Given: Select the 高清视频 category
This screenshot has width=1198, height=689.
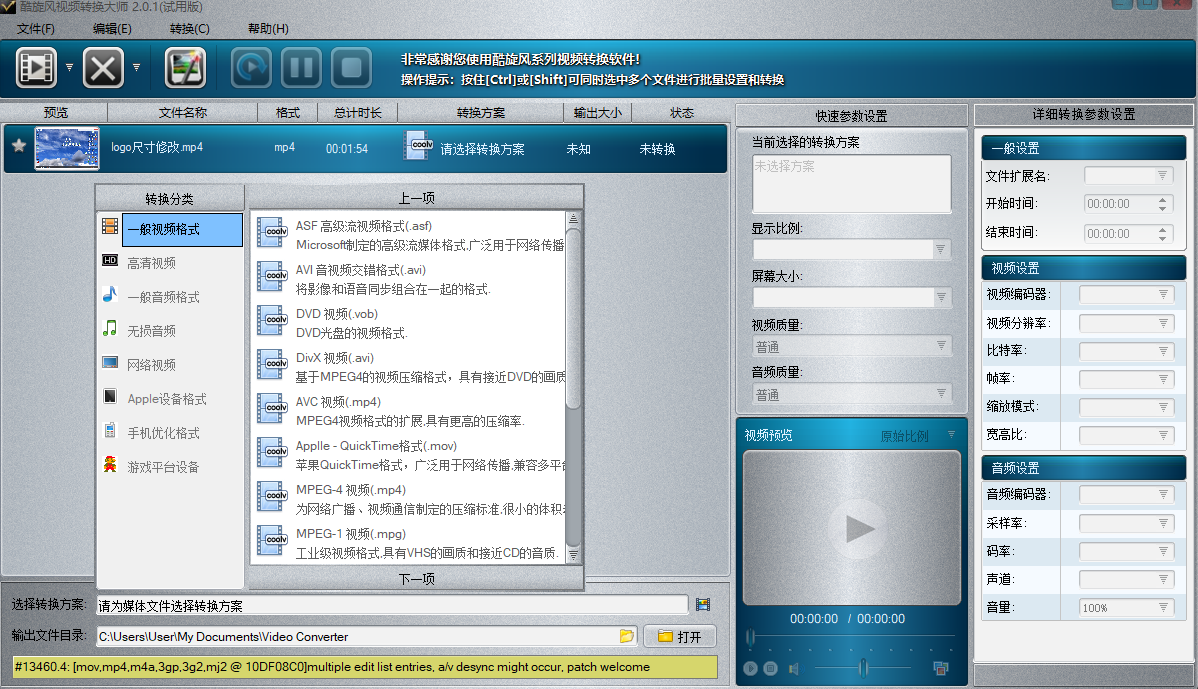Looking at the screenshot, I should 151,263.
